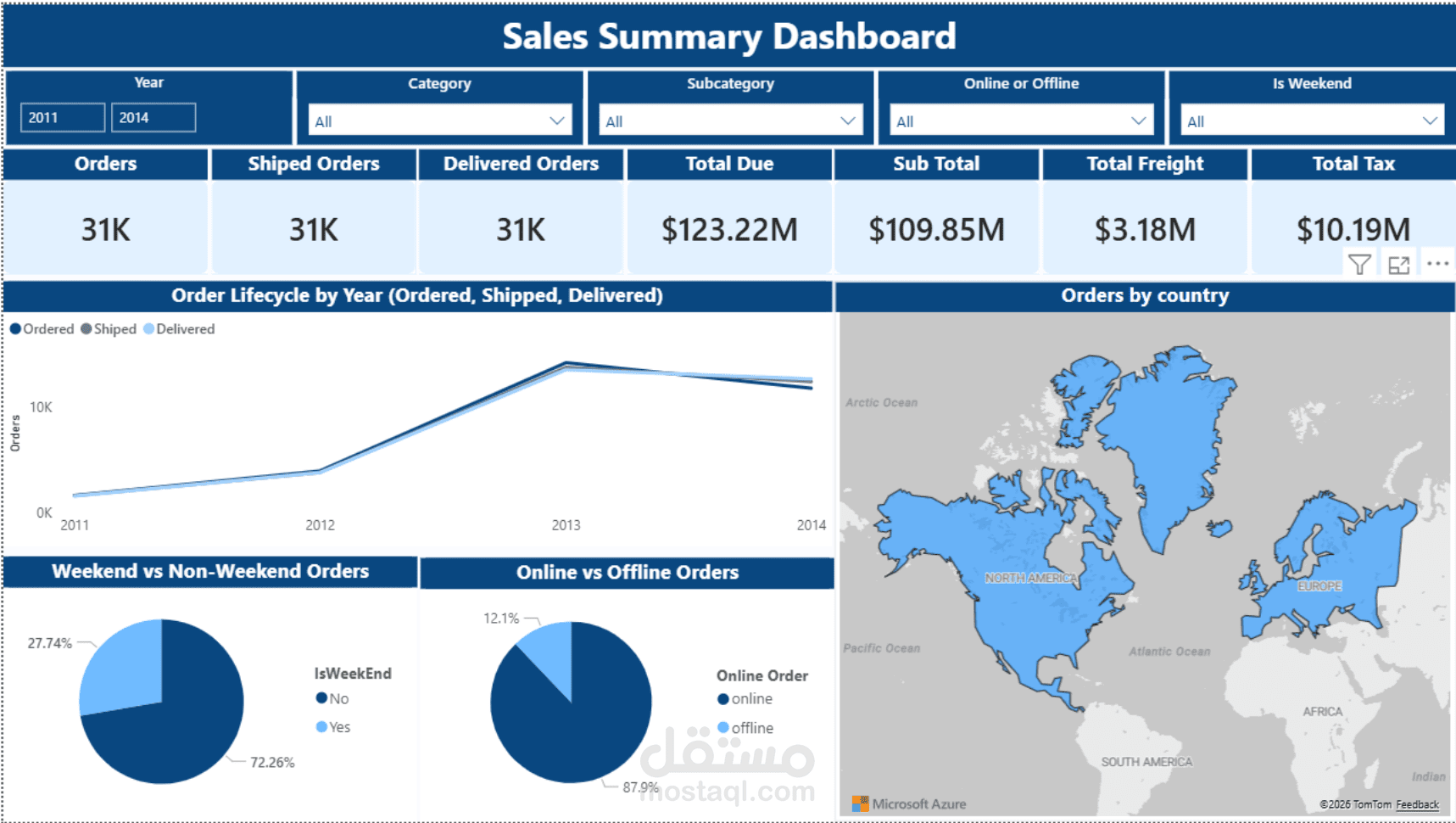Click the Shiped legend marker dot
1456x823 pixels.
pos(85,329)
